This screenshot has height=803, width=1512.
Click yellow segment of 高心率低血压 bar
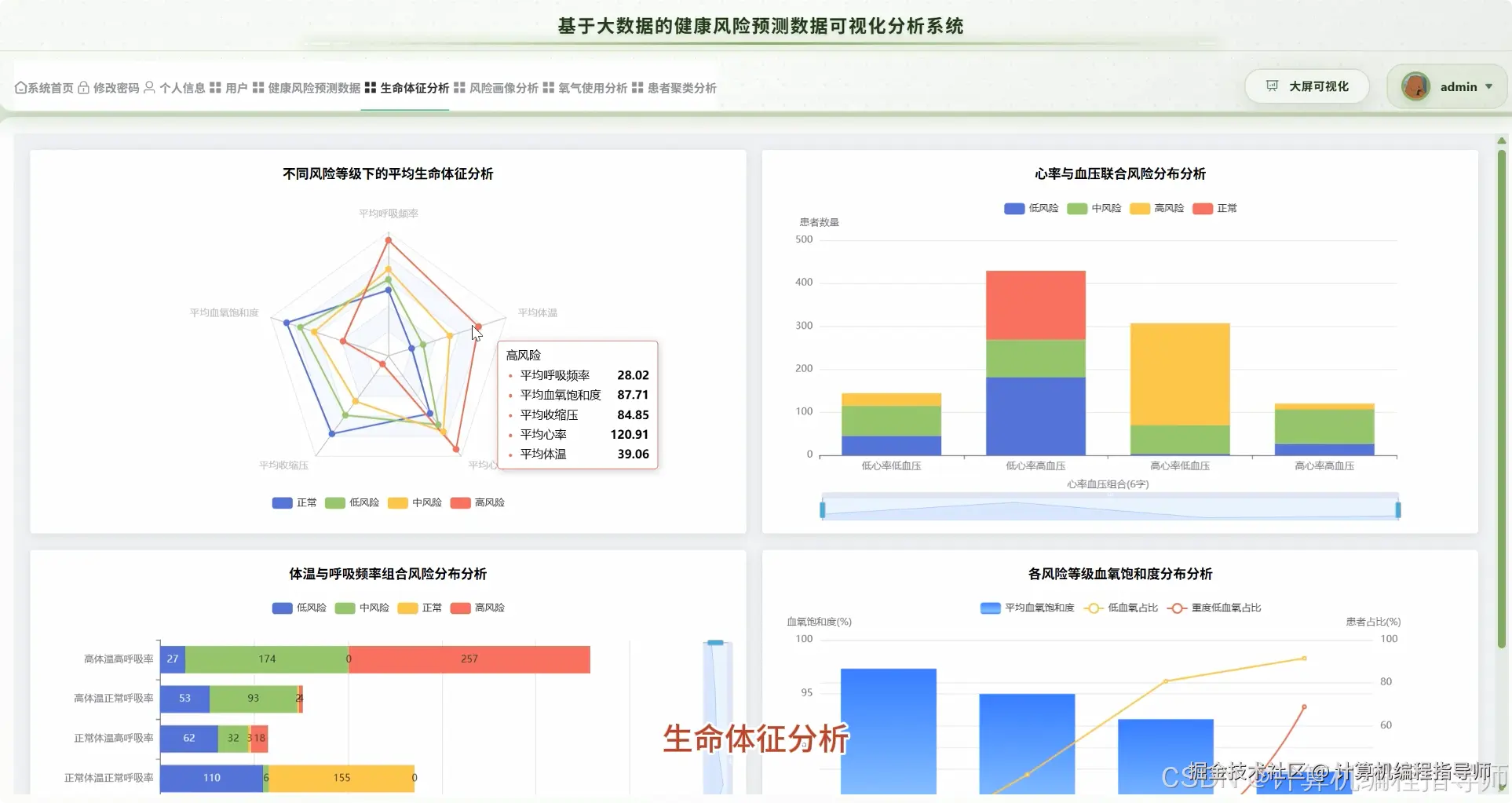1180,374
